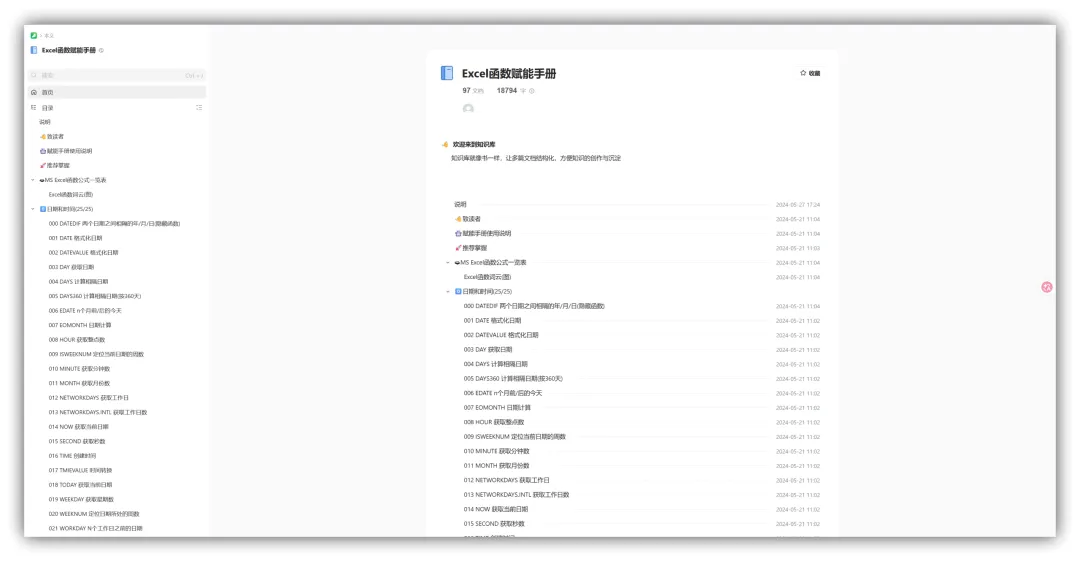1080x561 pixels.
Task: Click the Excel函数赋能手册 sidebar title
Action: pyautogui.click(x=69, y=50)
